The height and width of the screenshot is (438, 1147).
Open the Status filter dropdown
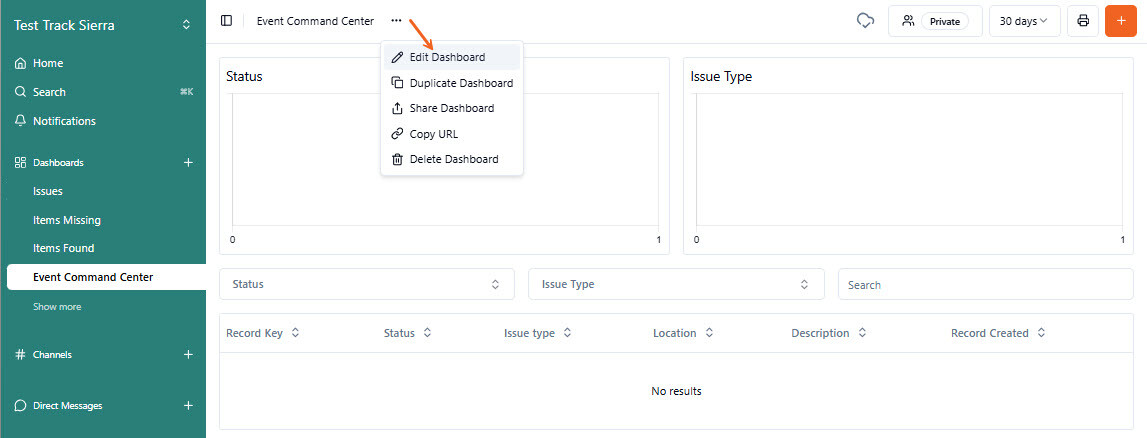pyautogui.click(x=366, y=284)
